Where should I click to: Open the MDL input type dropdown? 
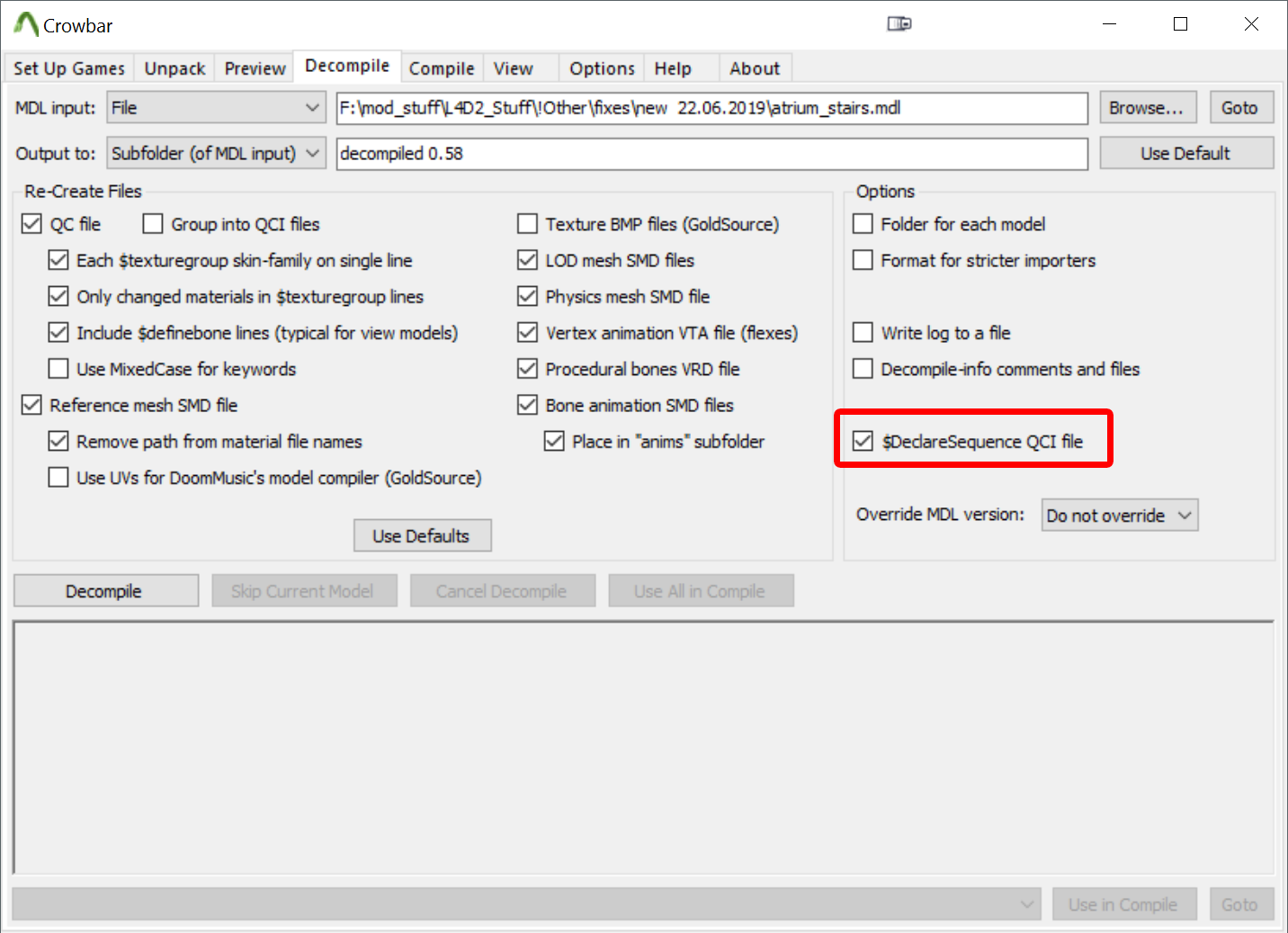tap(216, 108)
